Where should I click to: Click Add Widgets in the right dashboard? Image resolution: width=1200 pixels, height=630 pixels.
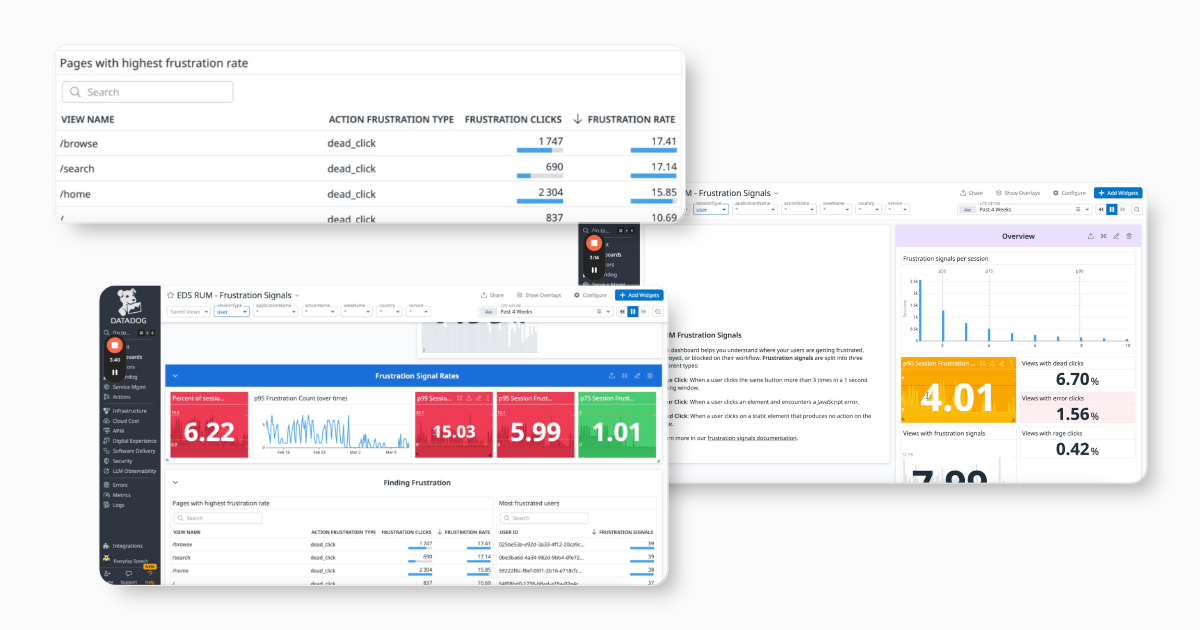coord(1117,193)
